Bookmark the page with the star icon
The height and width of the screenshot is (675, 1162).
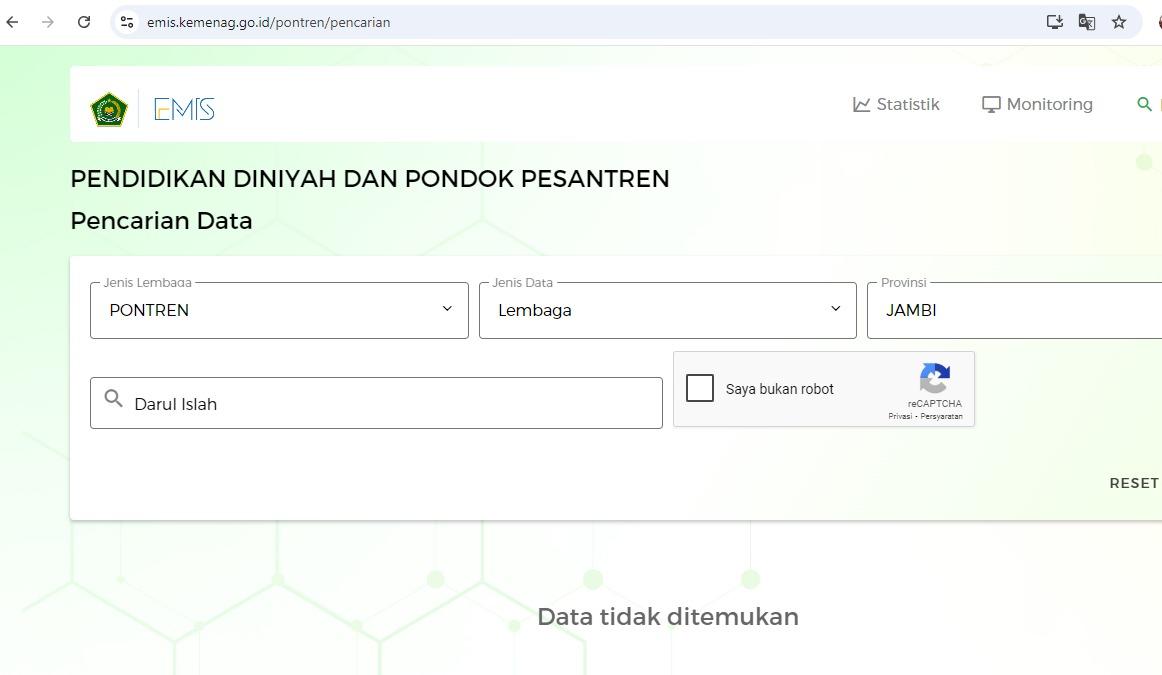(1119, 21)
